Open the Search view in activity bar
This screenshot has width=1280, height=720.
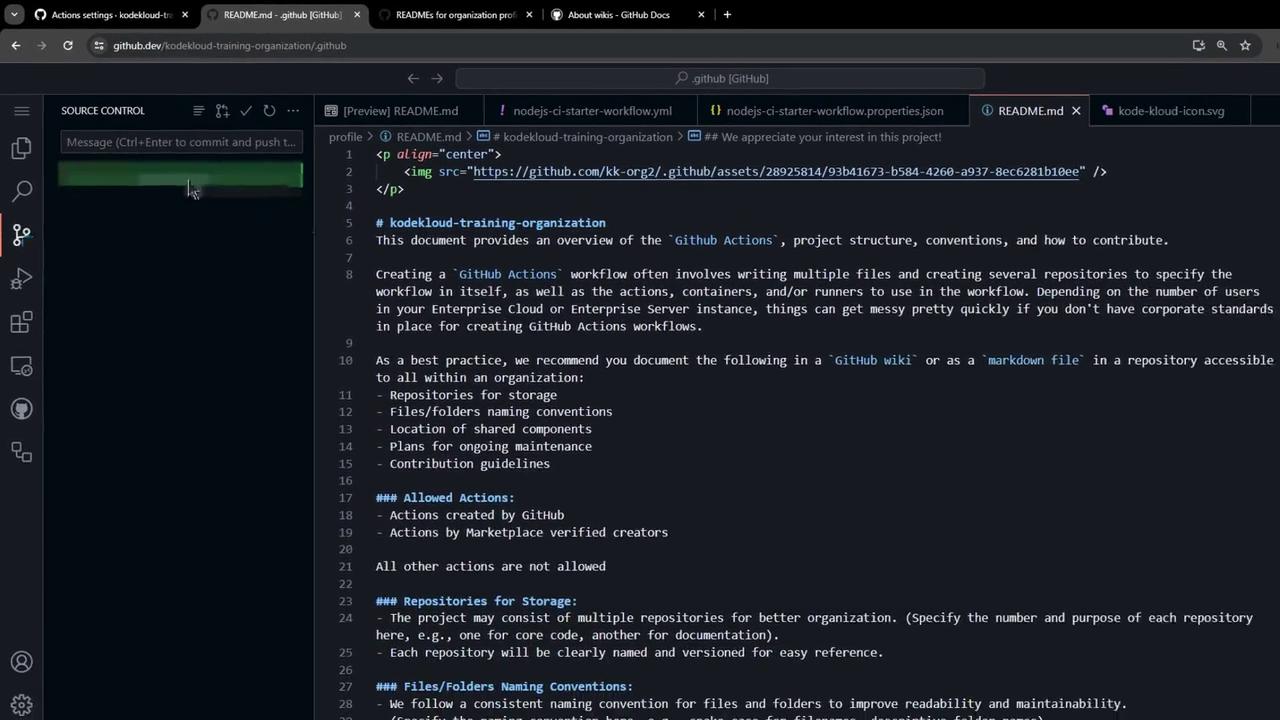point(21,191)
